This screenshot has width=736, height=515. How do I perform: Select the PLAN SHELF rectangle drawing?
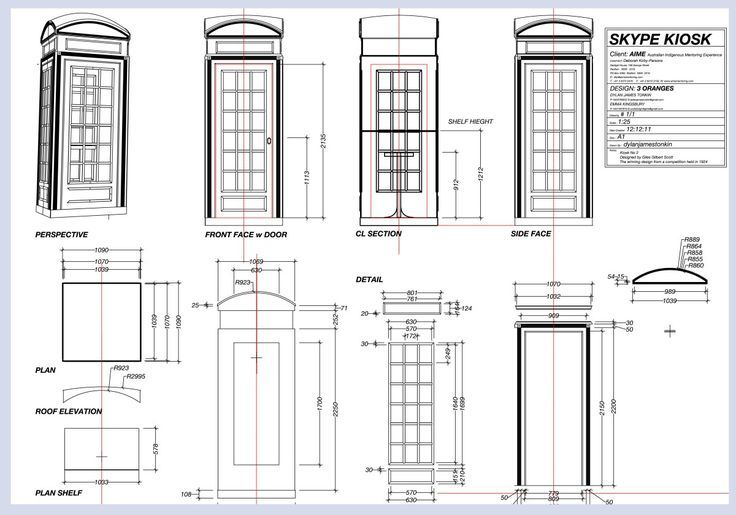coord(102,451)
